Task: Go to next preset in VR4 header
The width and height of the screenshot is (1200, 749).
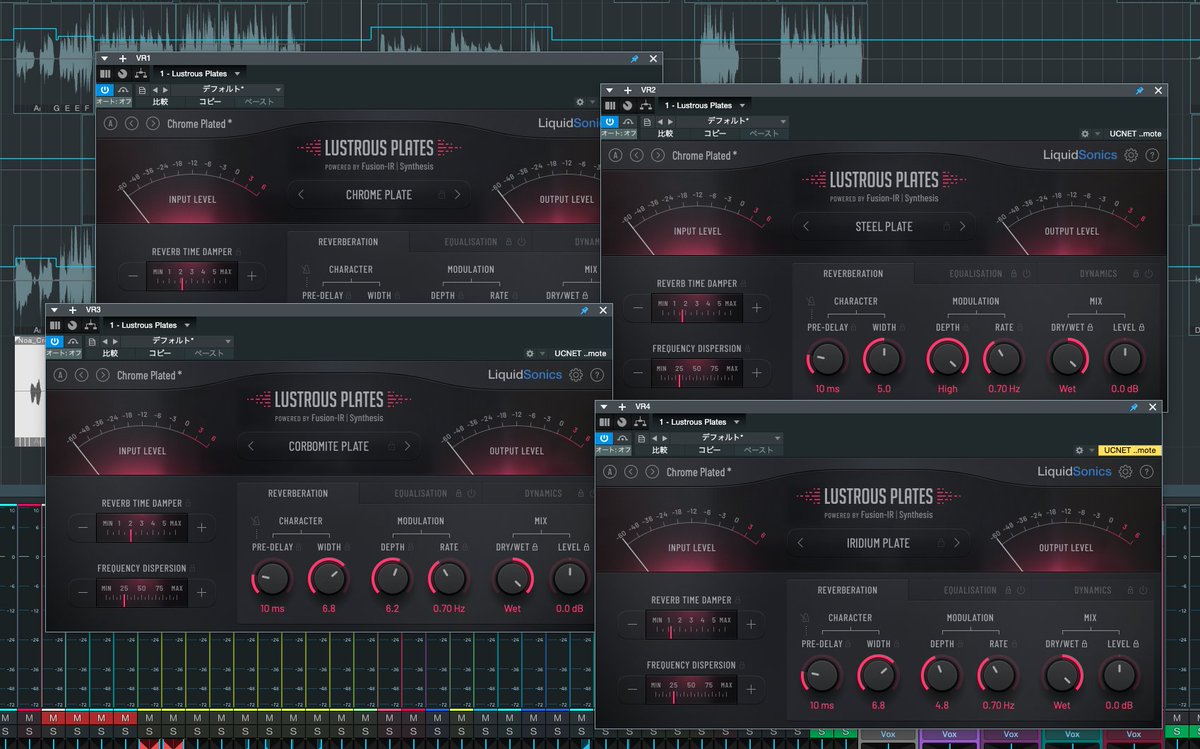Action: [651, 472]
